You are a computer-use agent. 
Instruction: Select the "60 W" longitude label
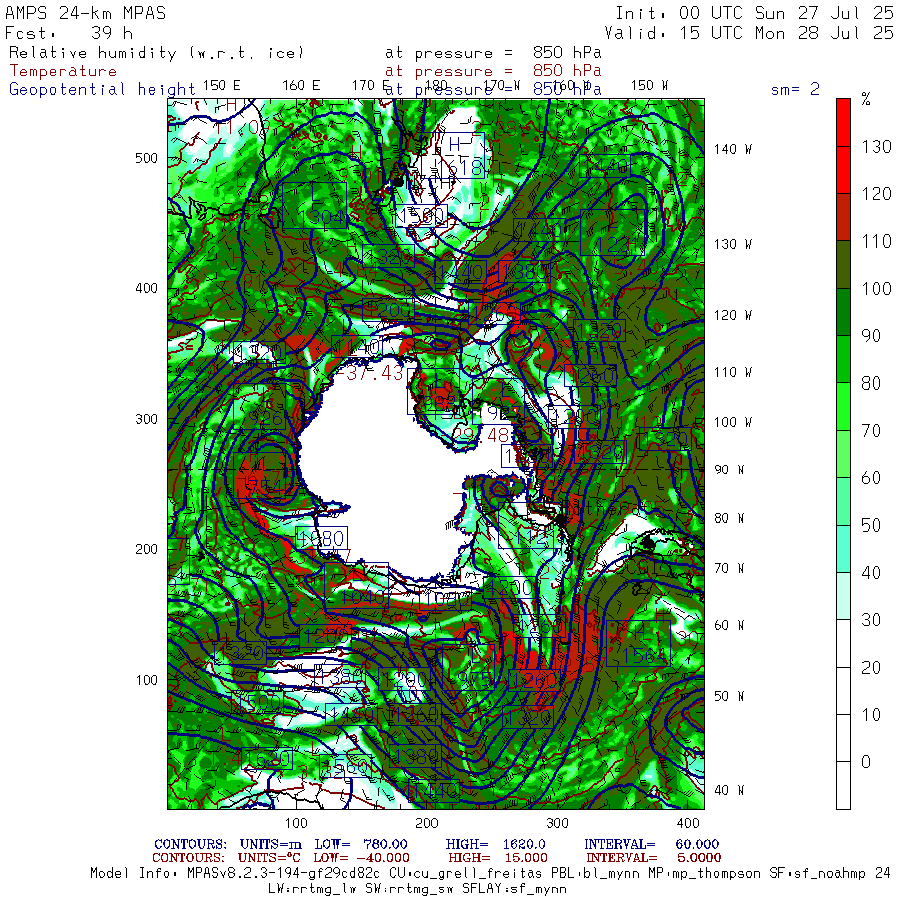tap(729, 625)
